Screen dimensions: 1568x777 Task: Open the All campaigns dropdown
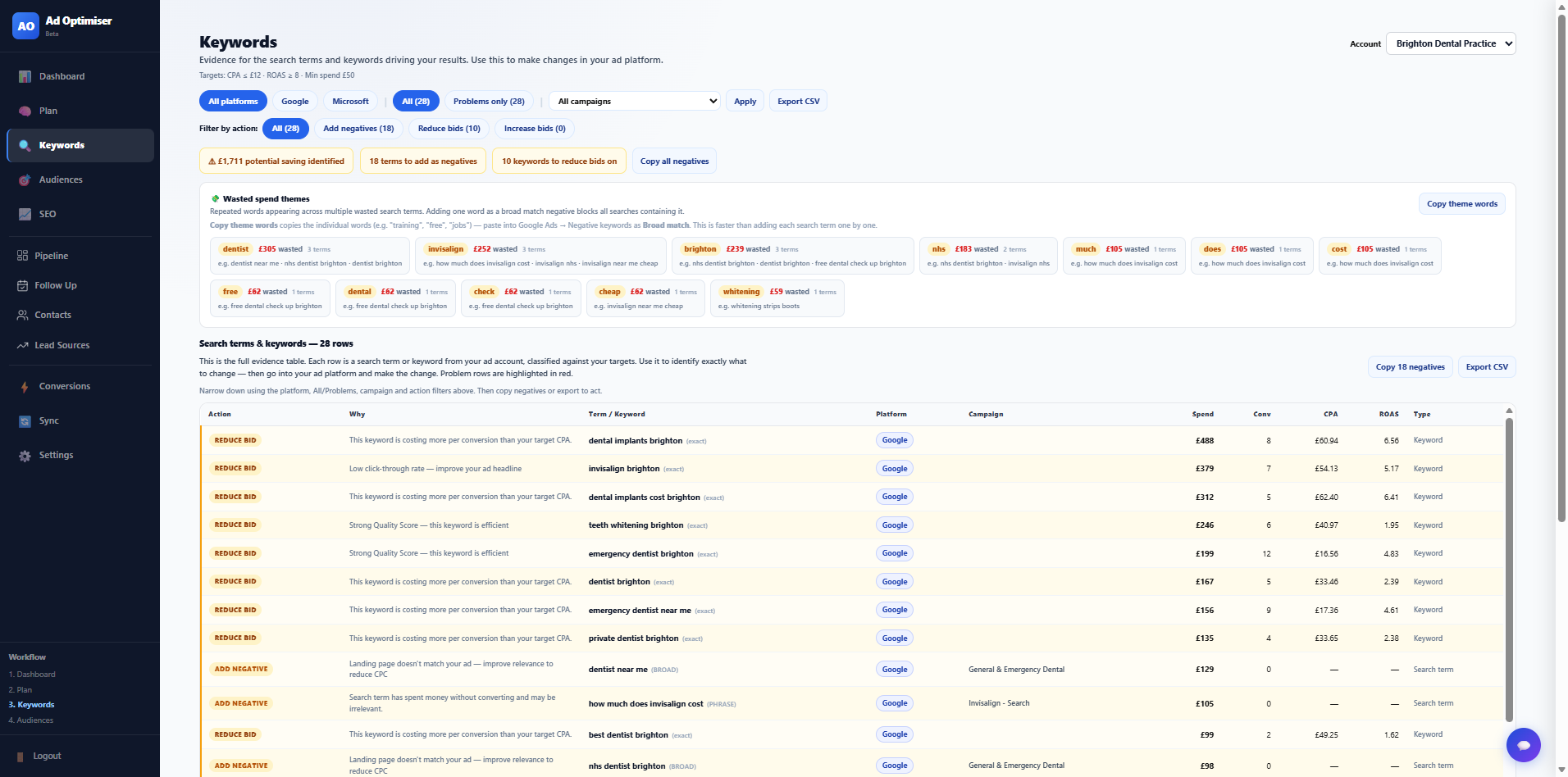click(635, 101)
